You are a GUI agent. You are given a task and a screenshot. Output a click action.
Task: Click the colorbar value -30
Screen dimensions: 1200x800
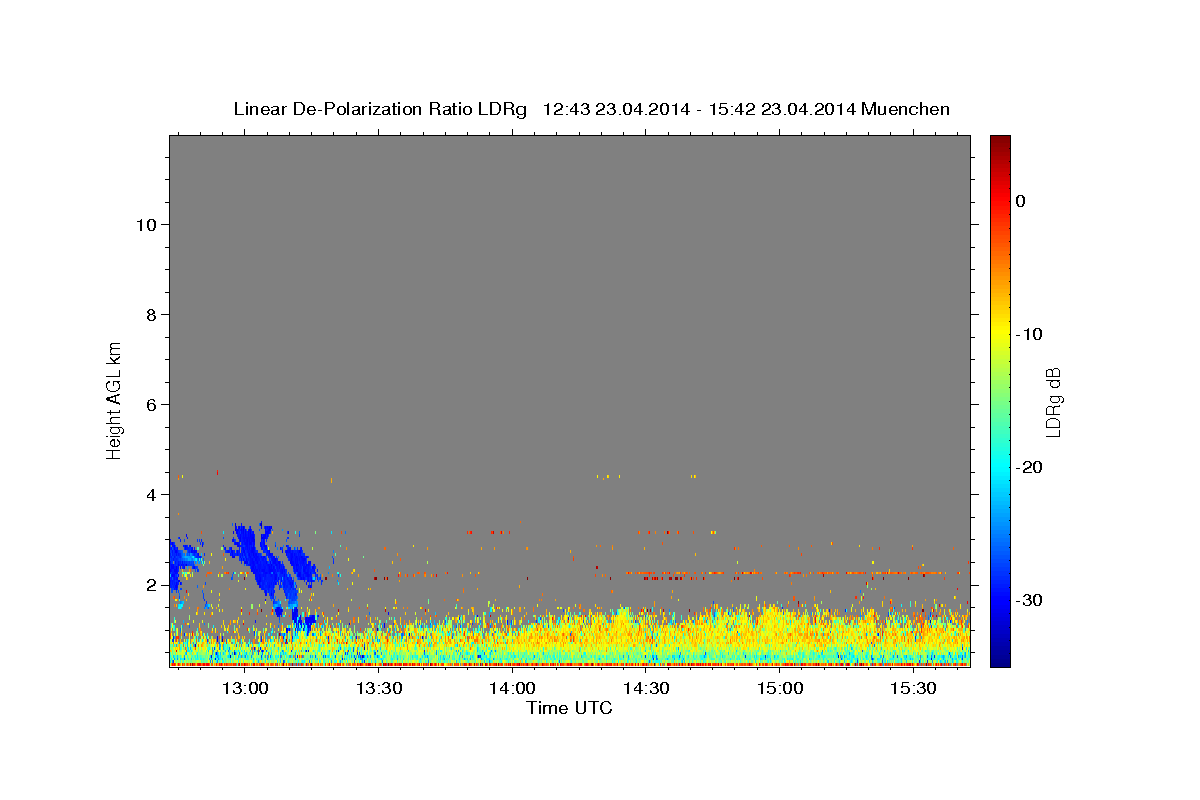coord(1029,600)
